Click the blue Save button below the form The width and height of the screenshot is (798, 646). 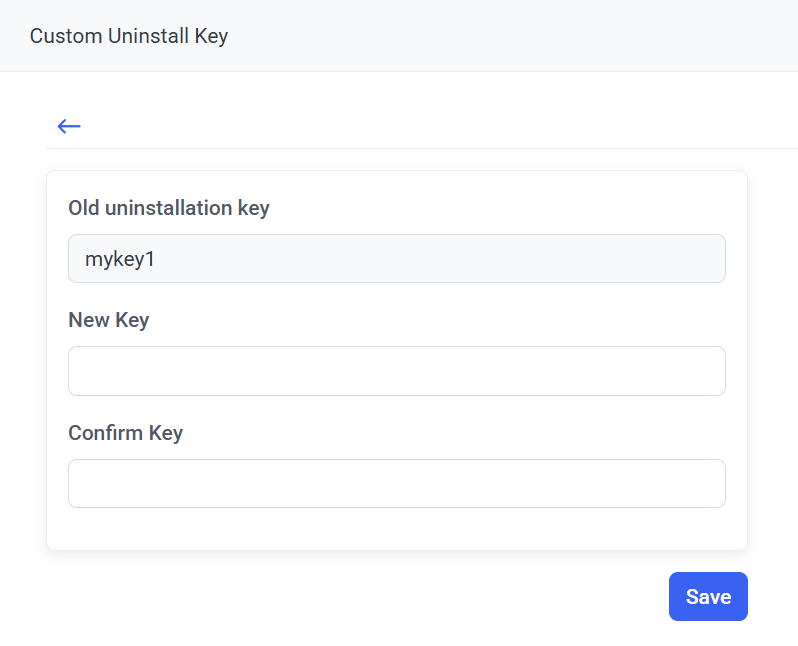pyautogui.click(x=708, y=597)
